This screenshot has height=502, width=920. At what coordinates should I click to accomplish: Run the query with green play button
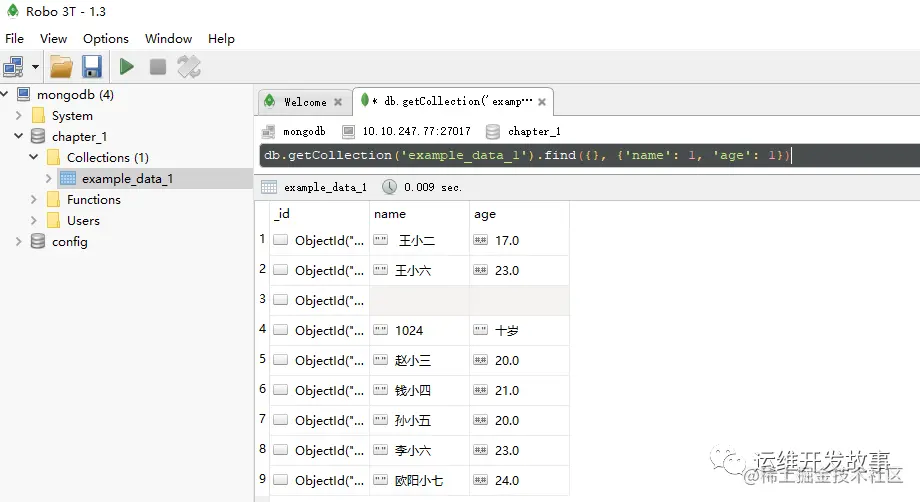(x=126, y=67)
